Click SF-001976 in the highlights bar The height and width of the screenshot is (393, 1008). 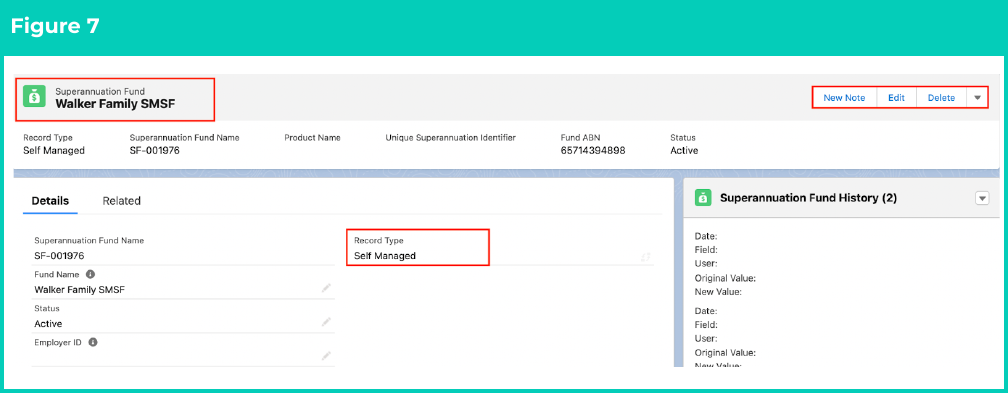coord(154,151)
